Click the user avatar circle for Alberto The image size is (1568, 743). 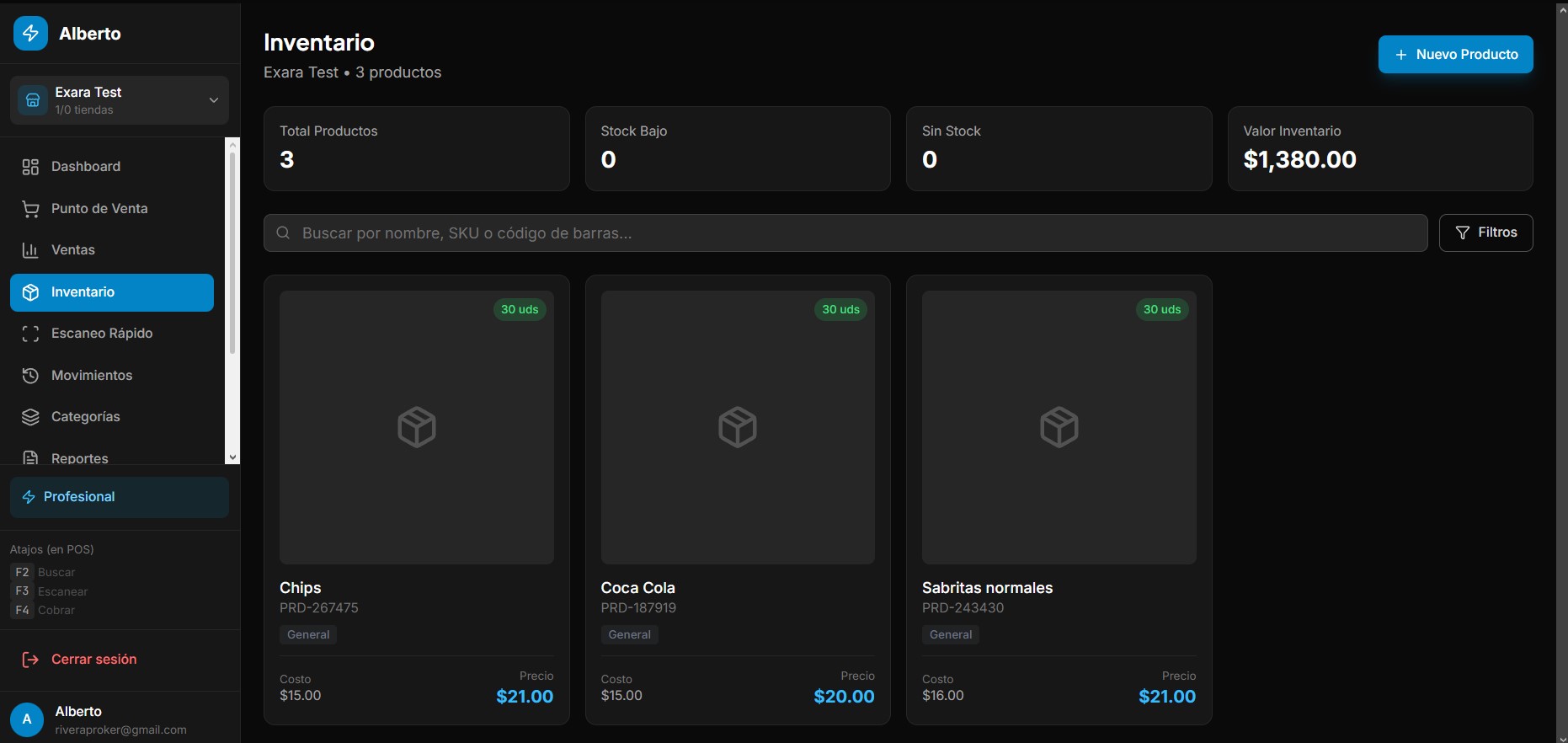pos(27,719)
